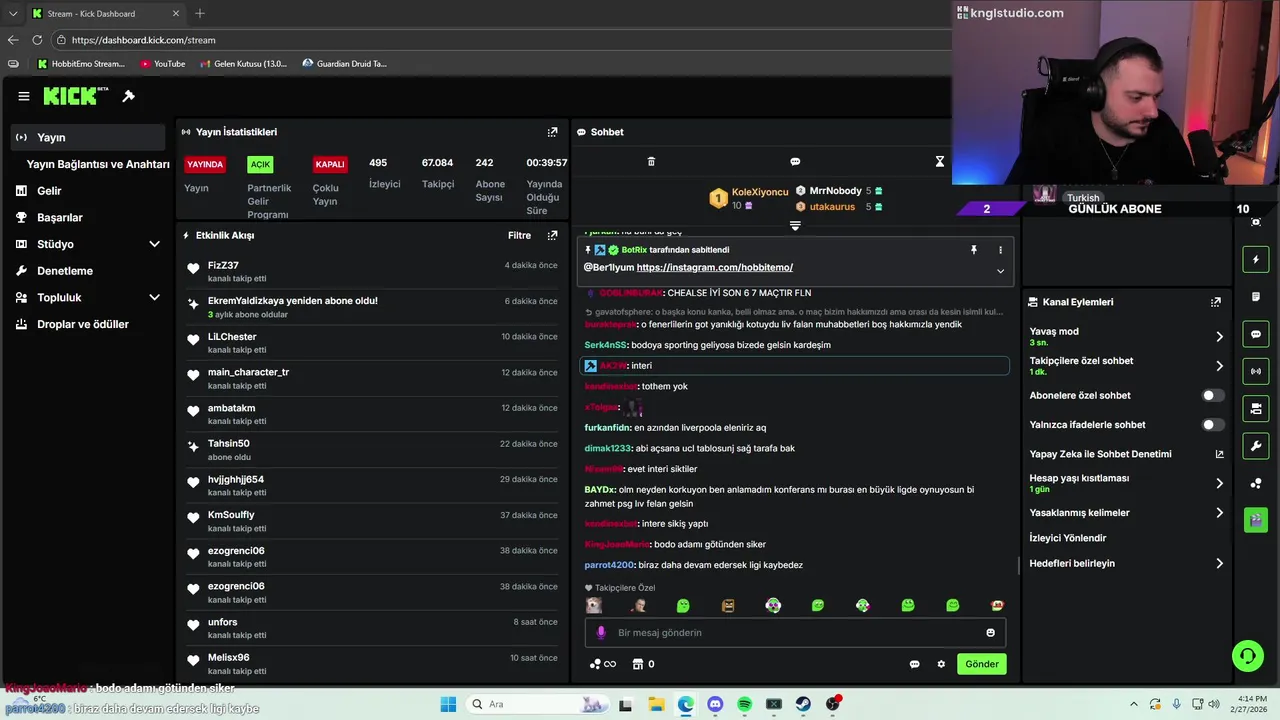Click the channel points infinity icon below chat
The image size is (1280, 720).
click(603, 664)
